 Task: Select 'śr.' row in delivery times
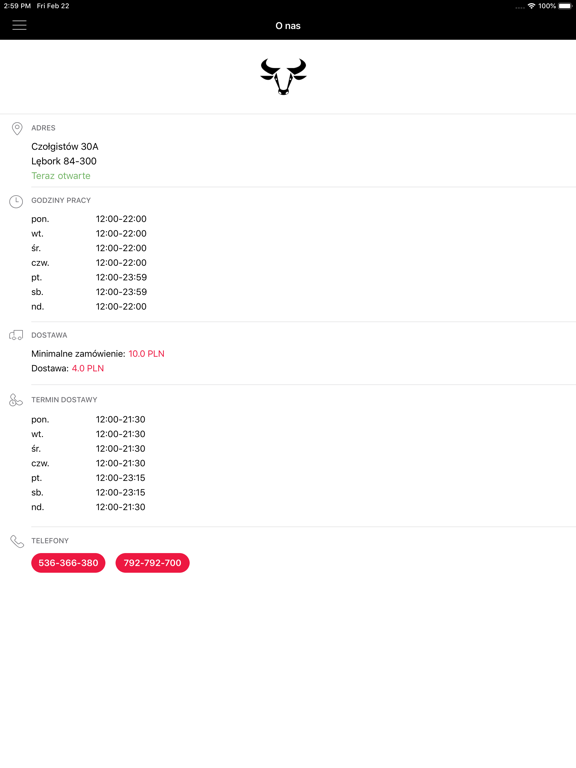(x=88, y=449)
